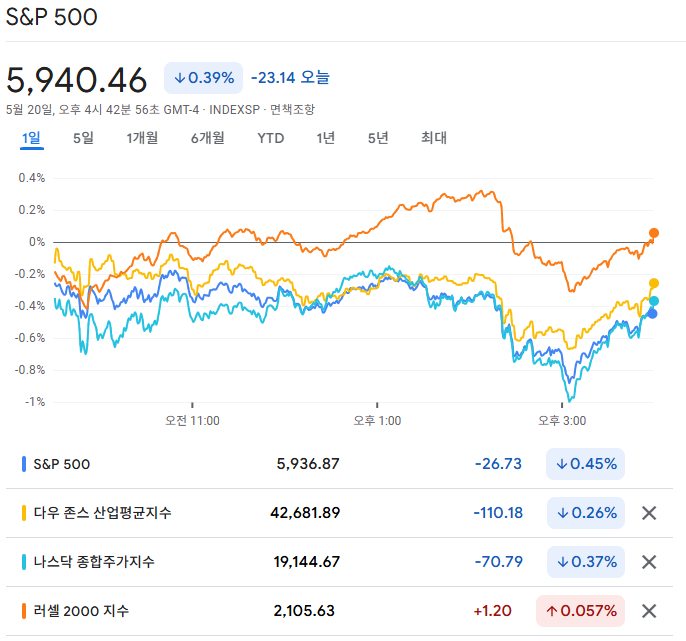Open the 1개월 chart range
Screen dimensions: 686x641
[142, 138]
